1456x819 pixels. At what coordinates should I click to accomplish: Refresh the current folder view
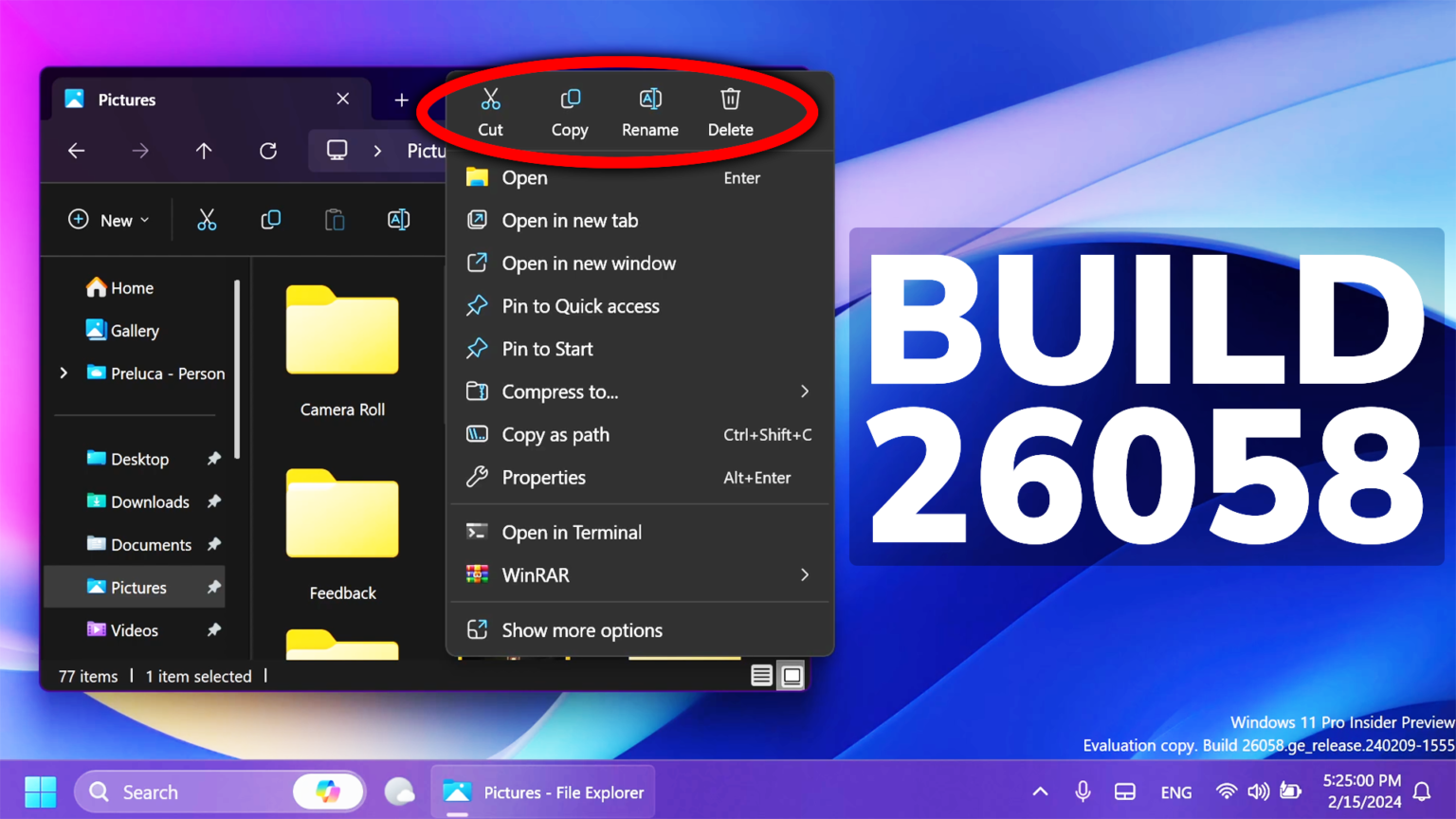pos(268,151)
